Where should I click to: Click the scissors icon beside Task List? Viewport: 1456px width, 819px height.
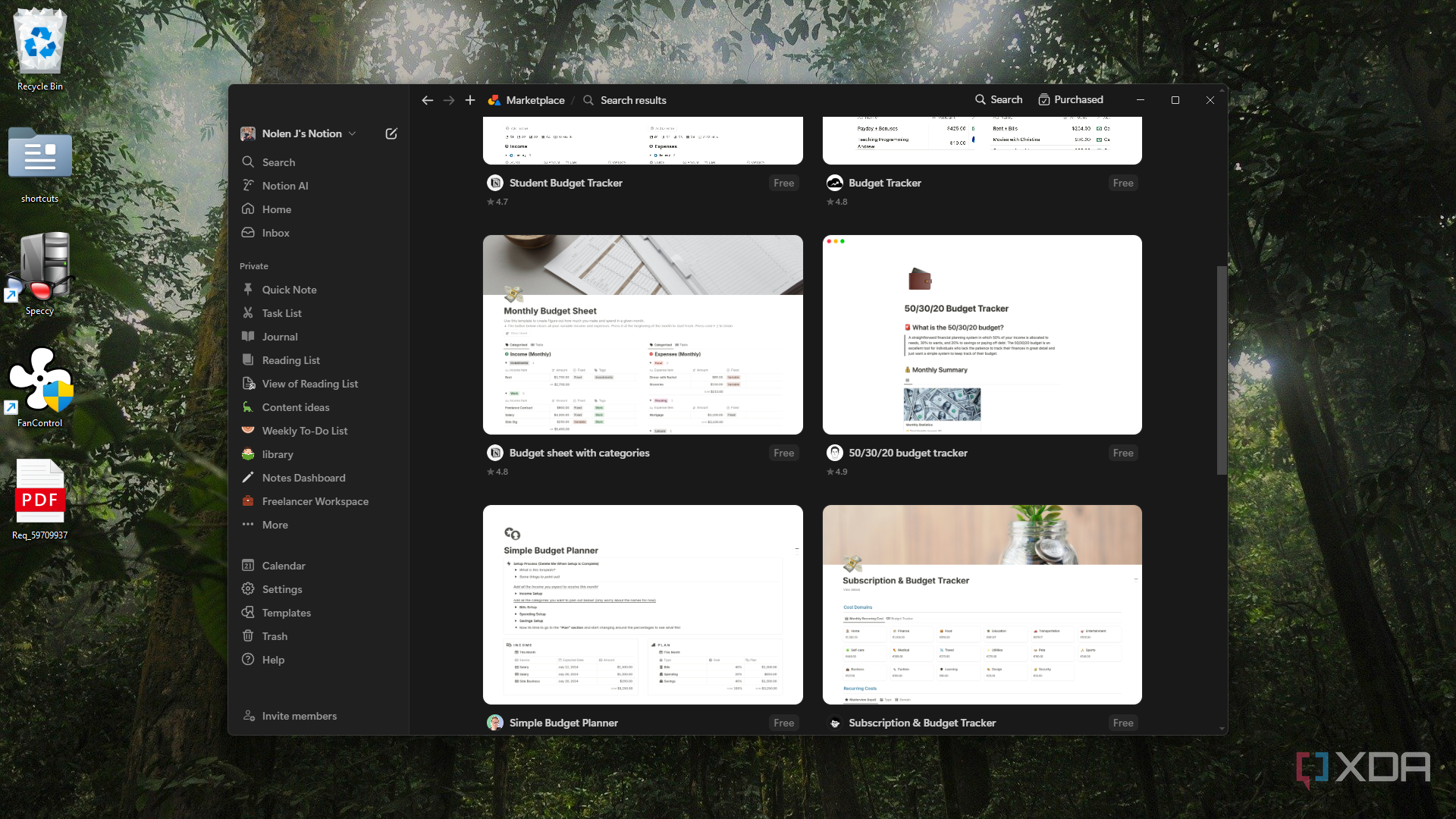coord(248,312)
